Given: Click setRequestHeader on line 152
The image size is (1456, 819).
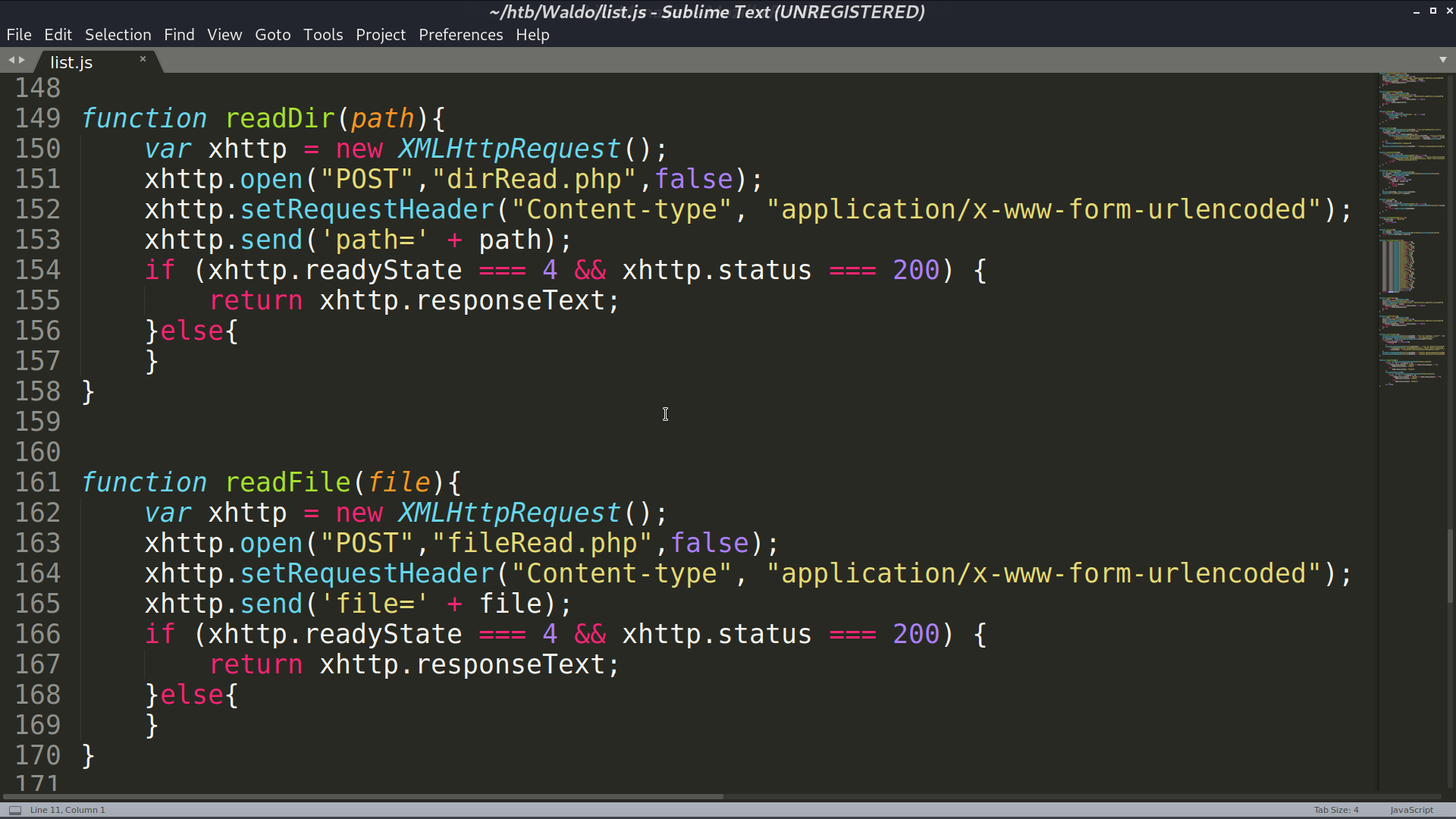Looking at the screenshot, I should [x=367, y=209].
